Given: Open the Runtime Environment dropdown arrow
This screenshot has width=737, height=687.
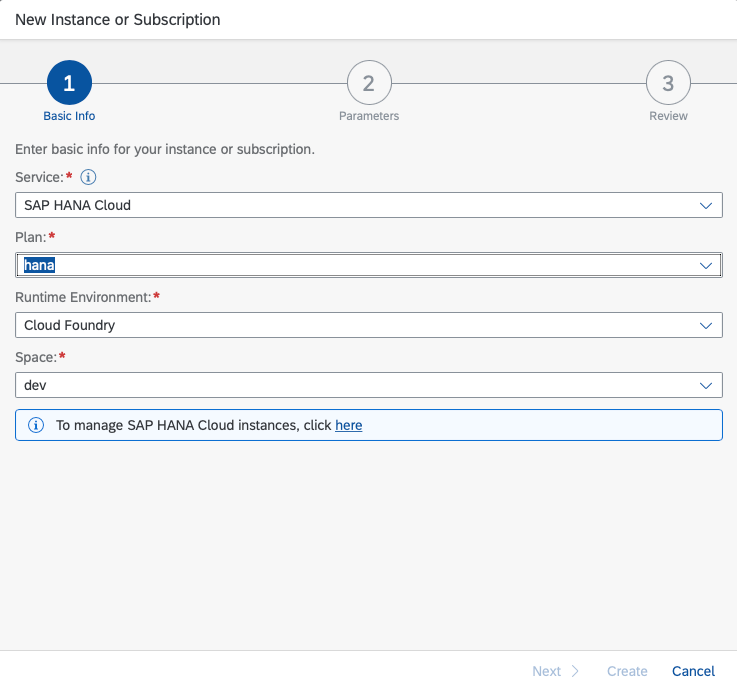Looking at the screenshot, I should [x=706, y=326].
